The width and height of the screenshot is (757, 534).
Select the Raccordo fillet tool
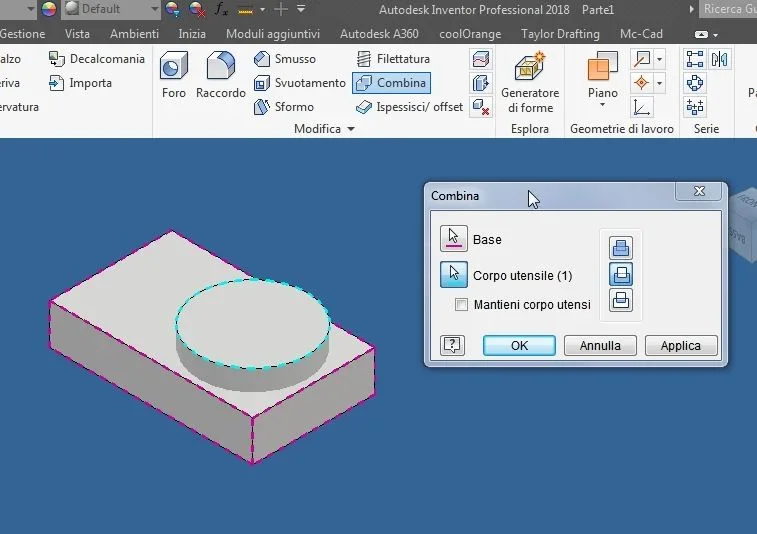[x=221, y=75]
